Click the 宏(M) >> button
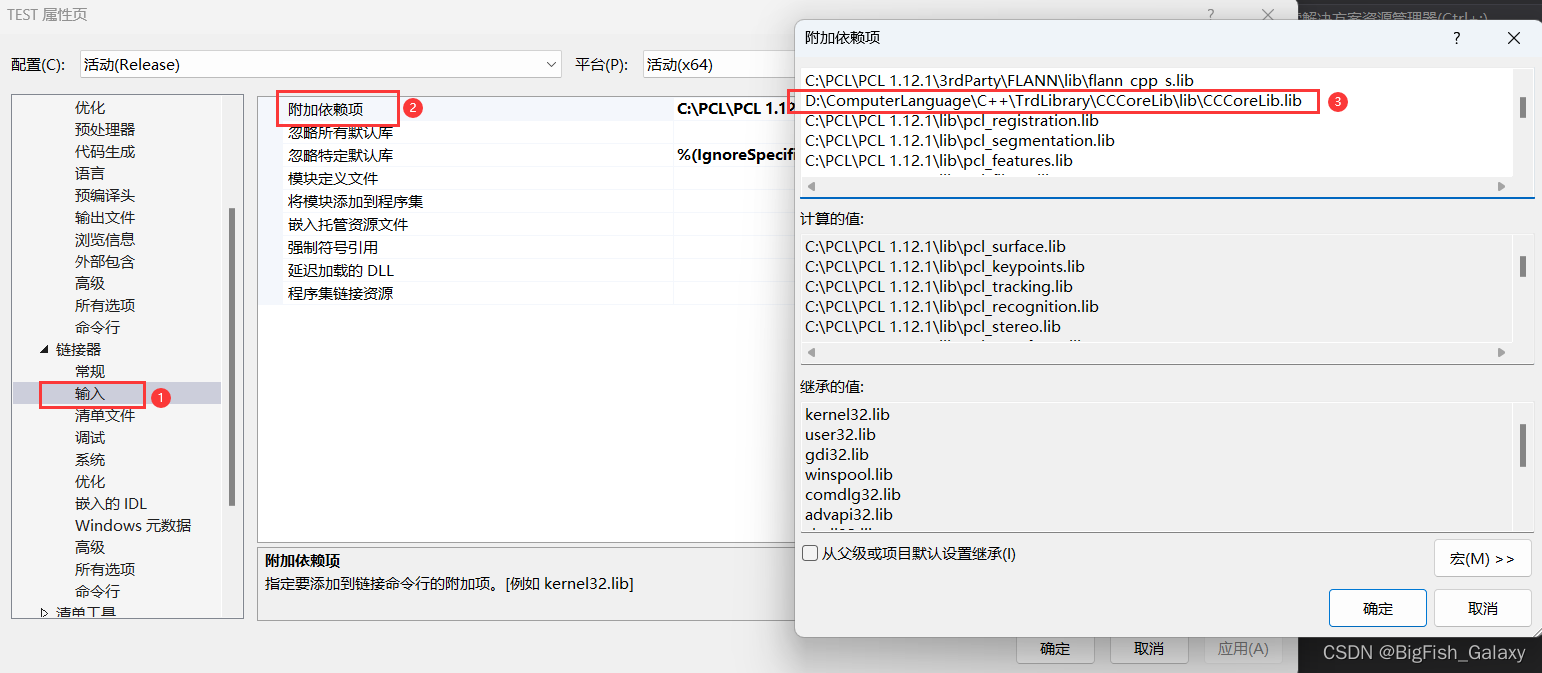The image size is (1542, 673). tap(1482, 558)
